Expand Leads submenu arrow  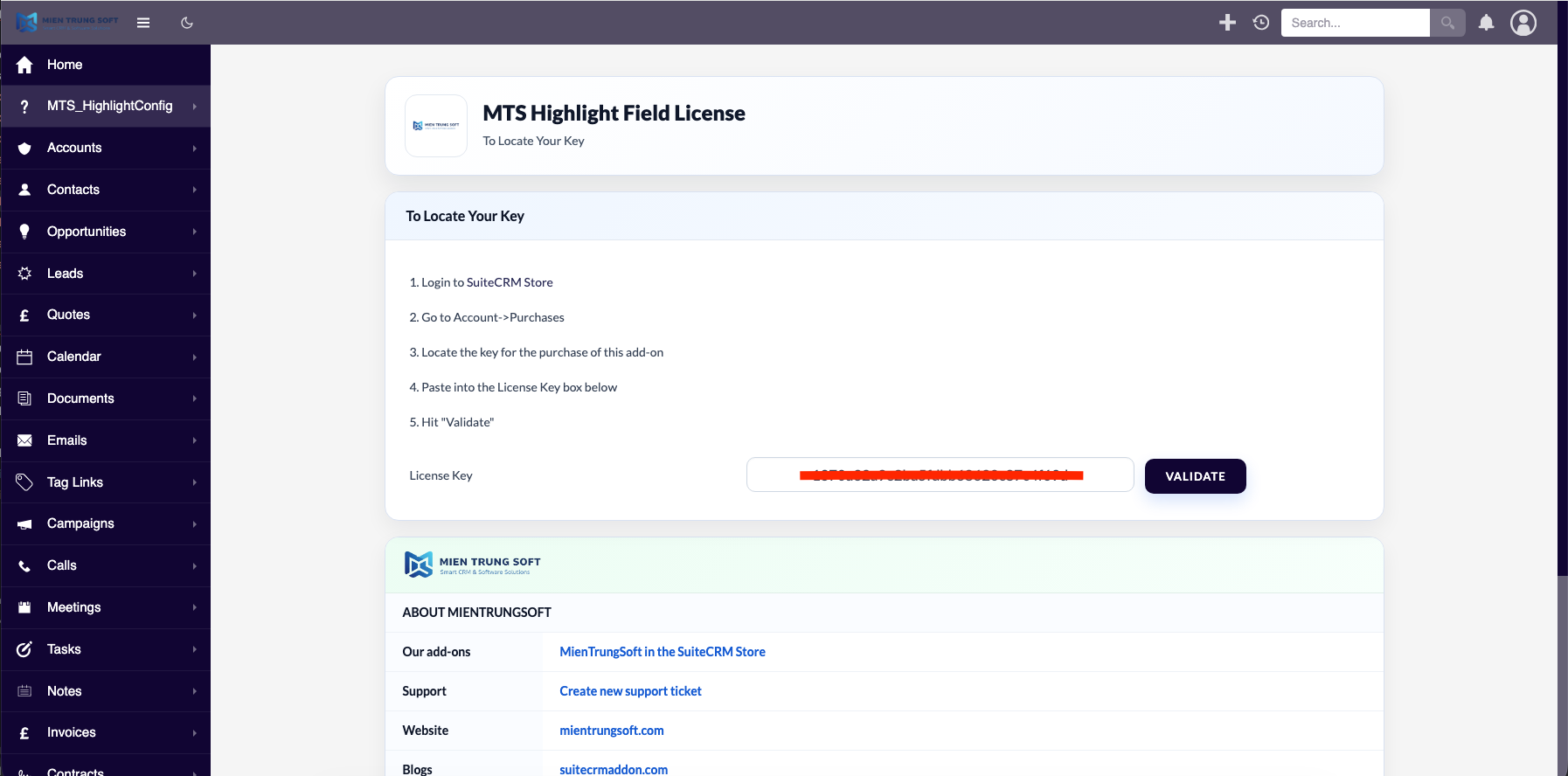point(195,274)
